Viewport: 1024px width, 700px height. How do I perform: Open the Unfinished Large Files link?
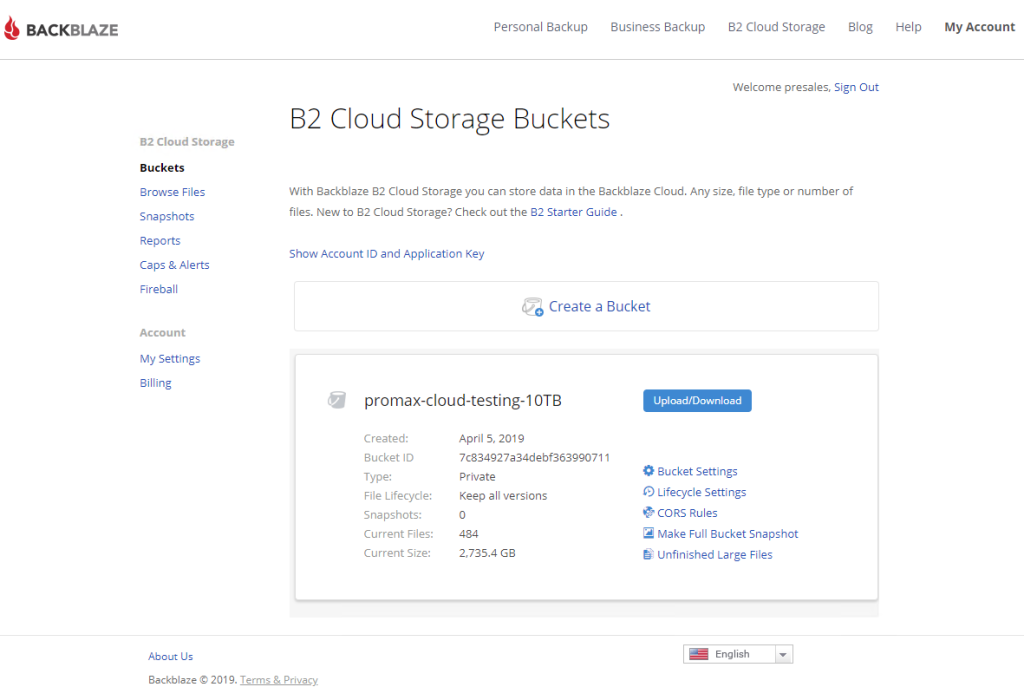pos(714,554)
